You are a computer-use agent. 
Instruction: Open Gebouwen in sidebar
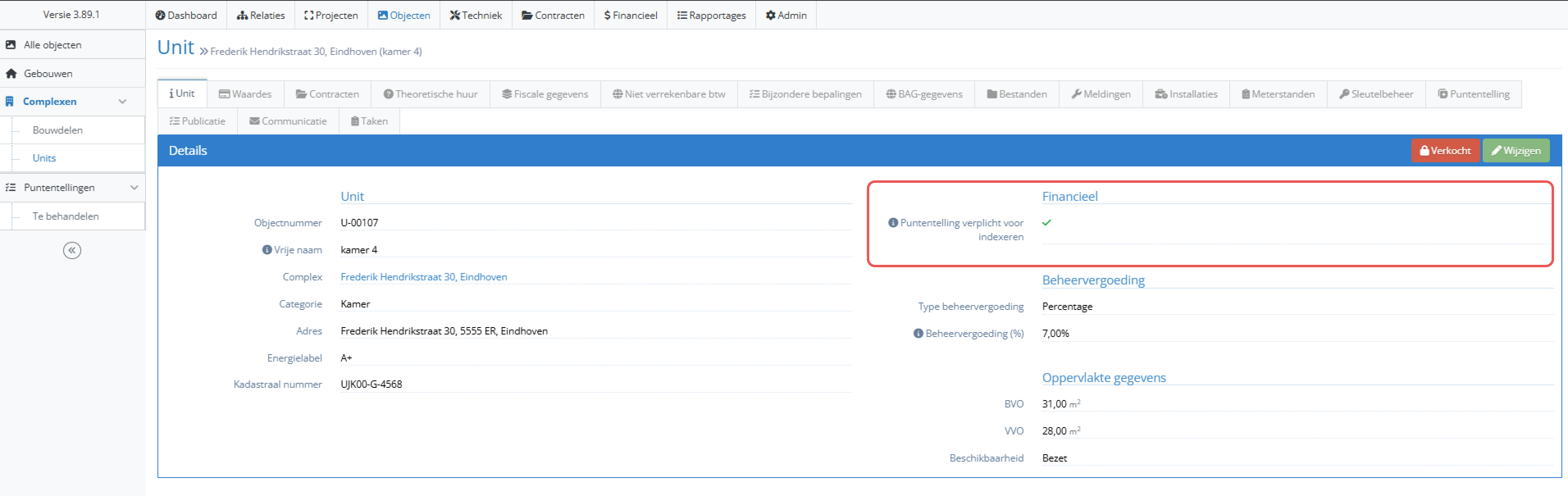(x=73, y=73)
